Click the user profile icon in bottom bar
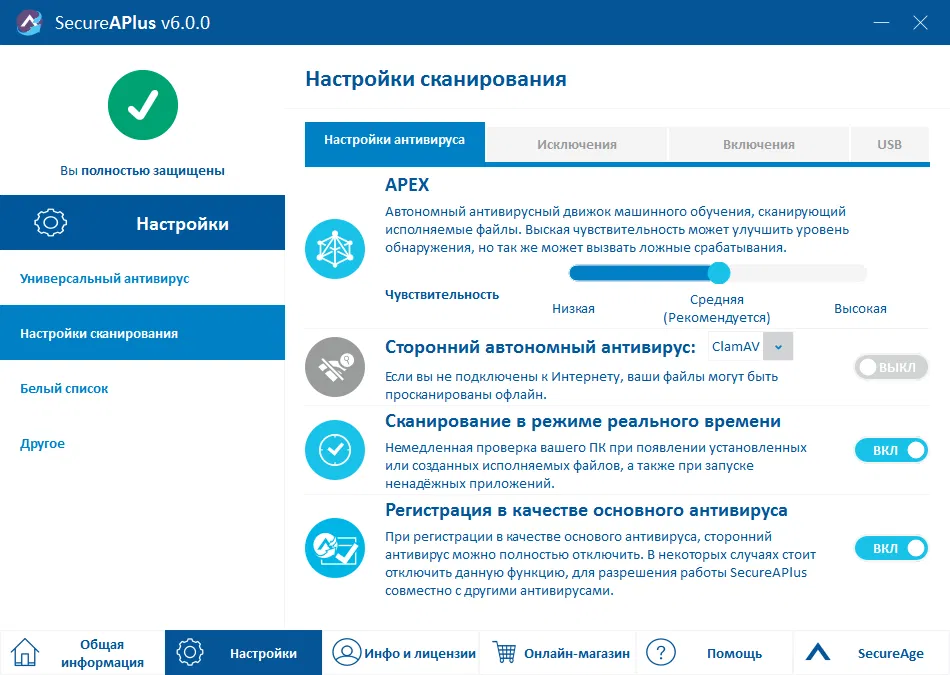Screen dimensions: 950x675 tap(347, 653)
